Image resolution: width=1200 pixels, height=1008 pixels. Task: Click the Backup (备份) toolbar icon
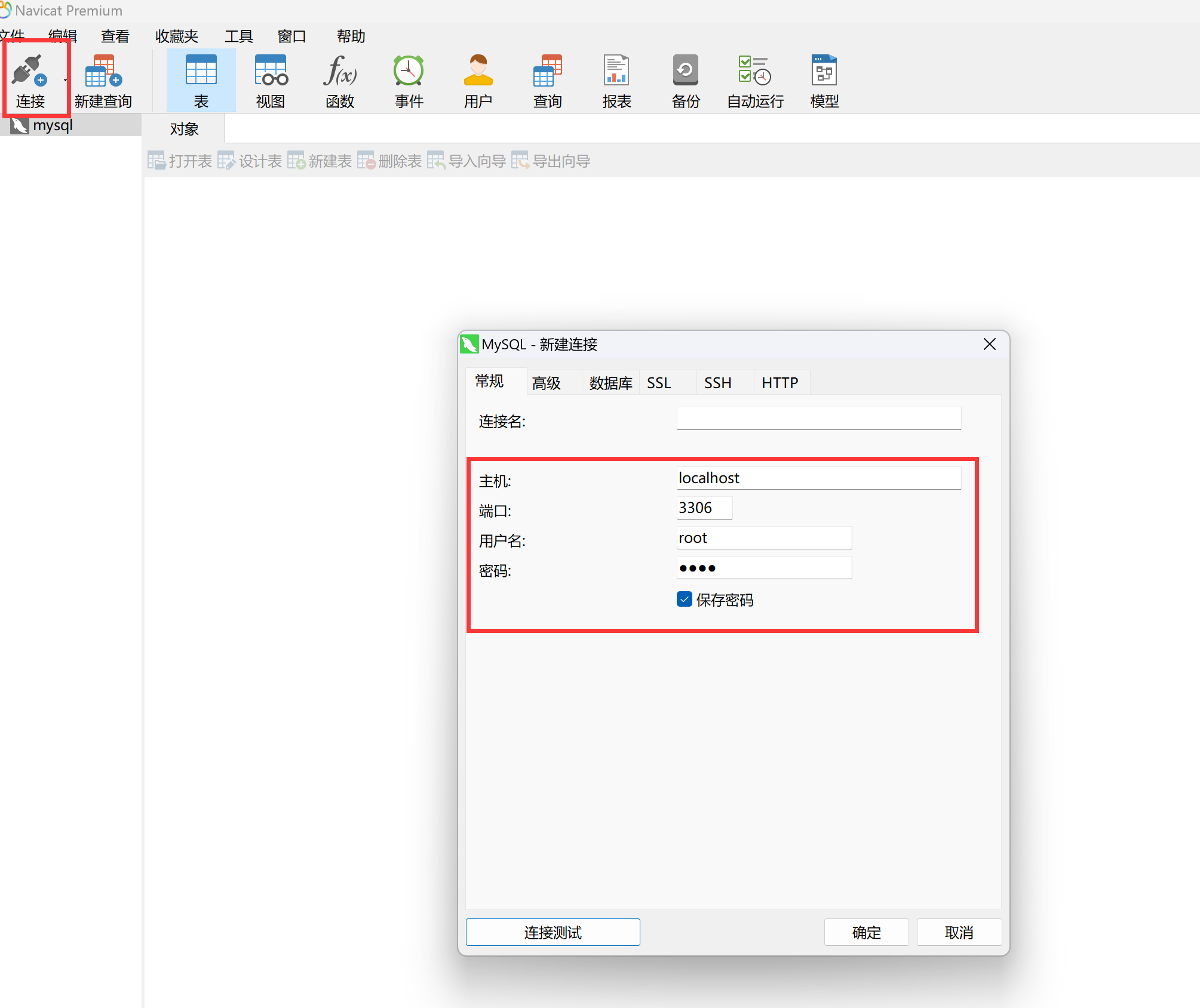(686, 72)
